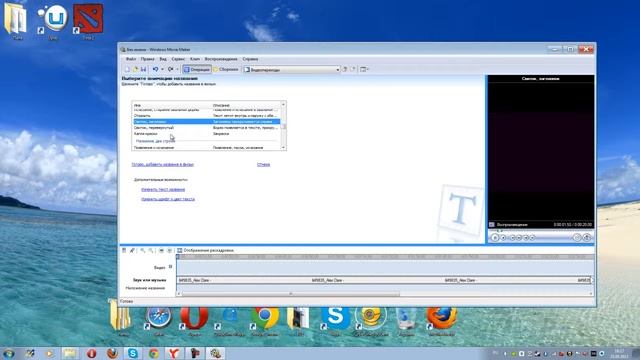
Task: Select the 'Капля краски' animation row
Action: pyautogui.click(x=207, y=134)
